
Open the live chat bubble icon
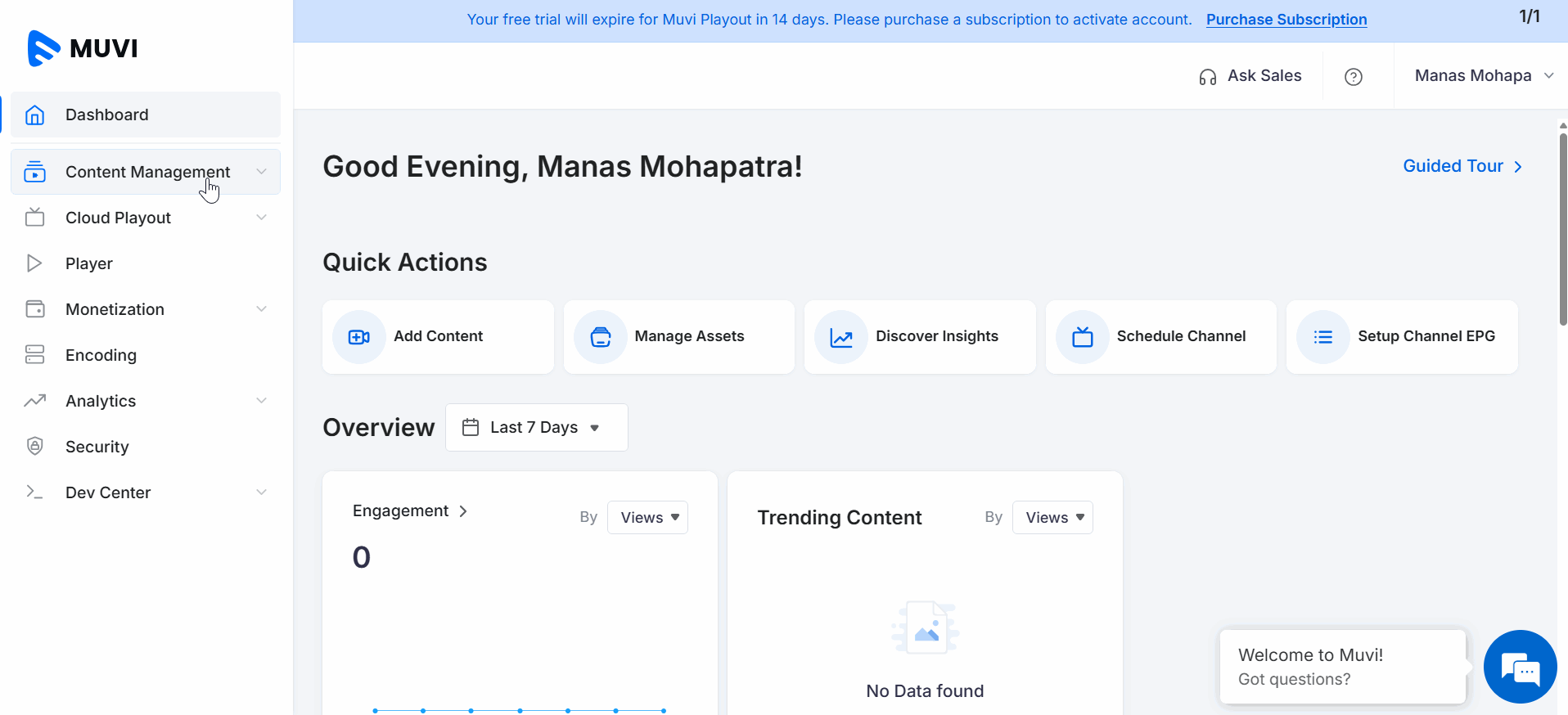(x=1520, y=667)
